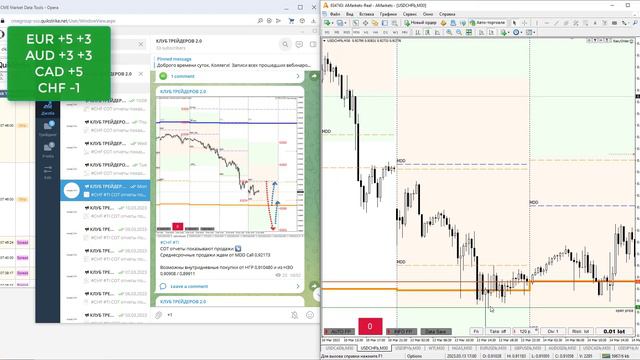This screenshot has height=360, width=640.
Task: Click the Market Watch icon in toolbar
Action: tap(356, 23)
